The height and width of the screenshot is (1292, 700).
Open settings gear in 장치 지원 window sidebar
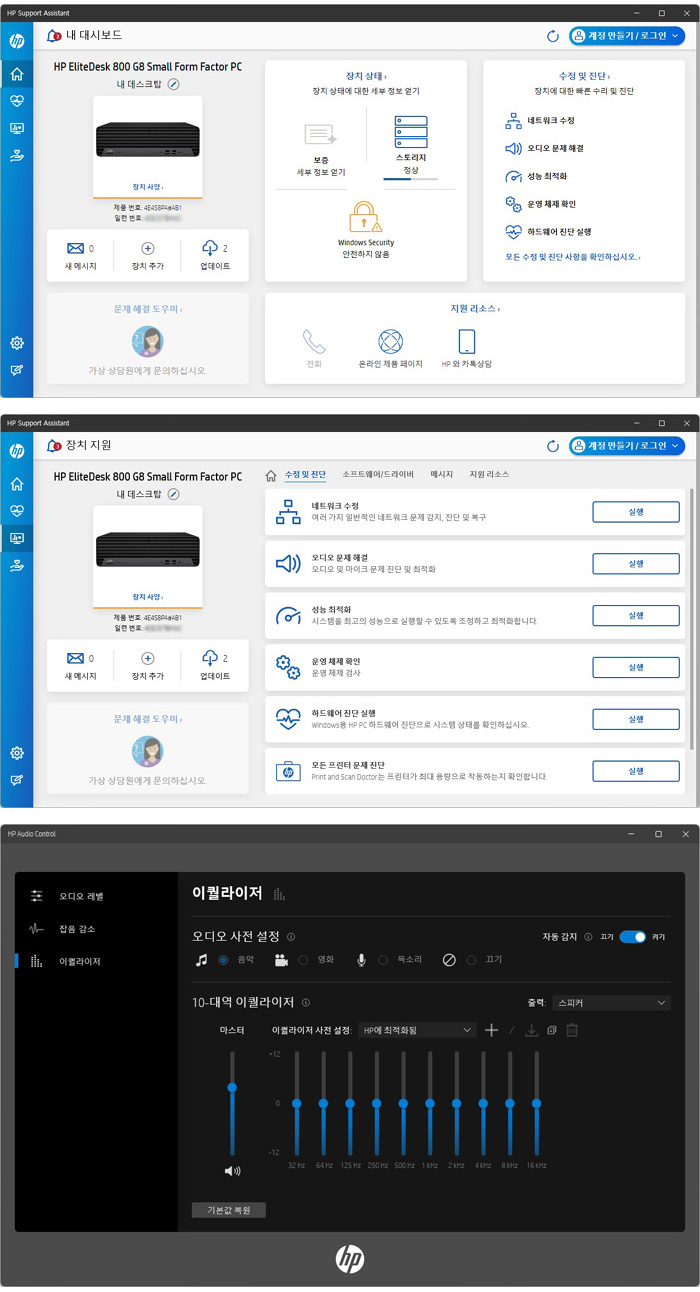pos(17,753)
